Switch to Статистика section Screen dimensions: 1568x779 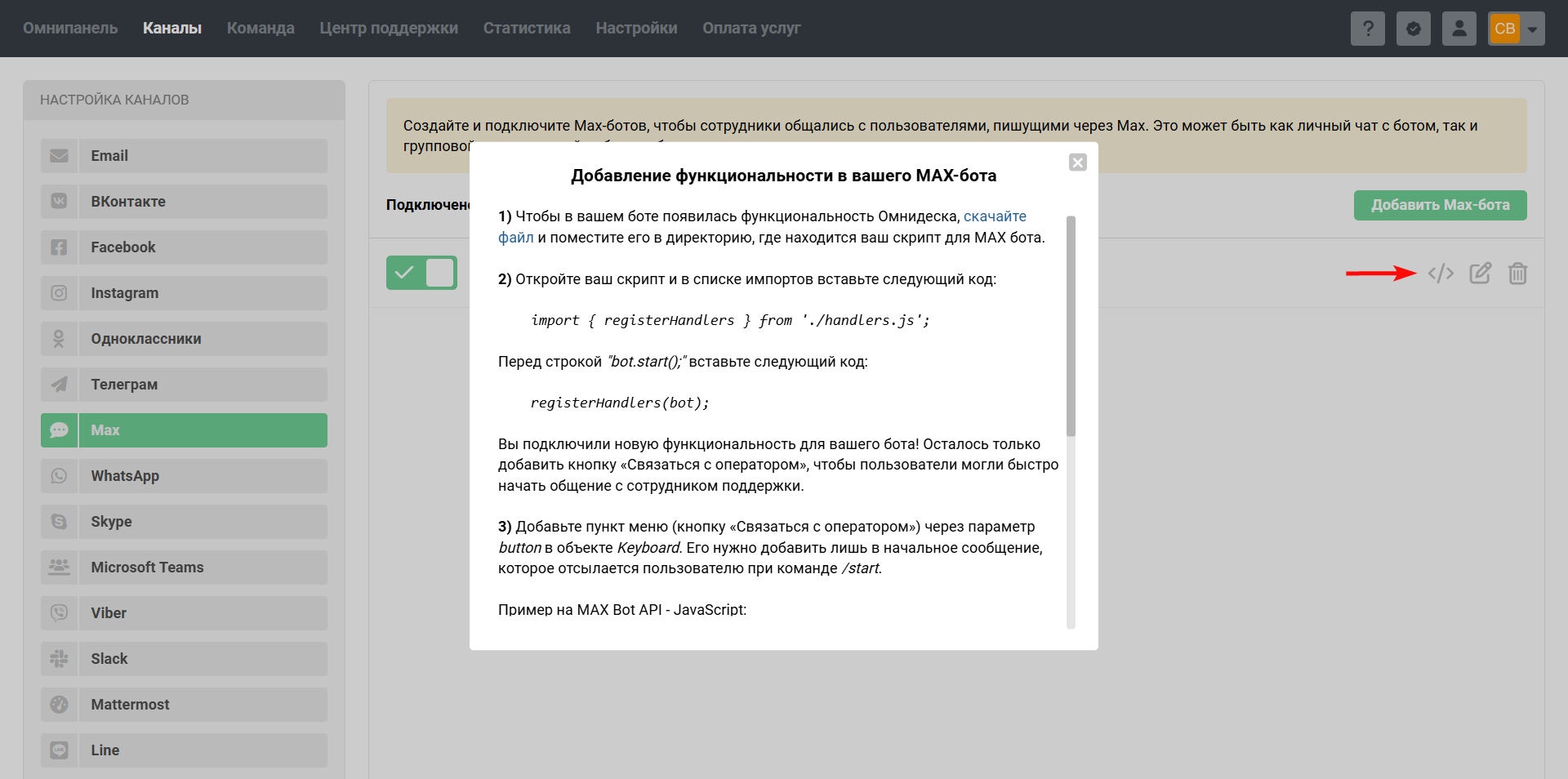(527, 29)
